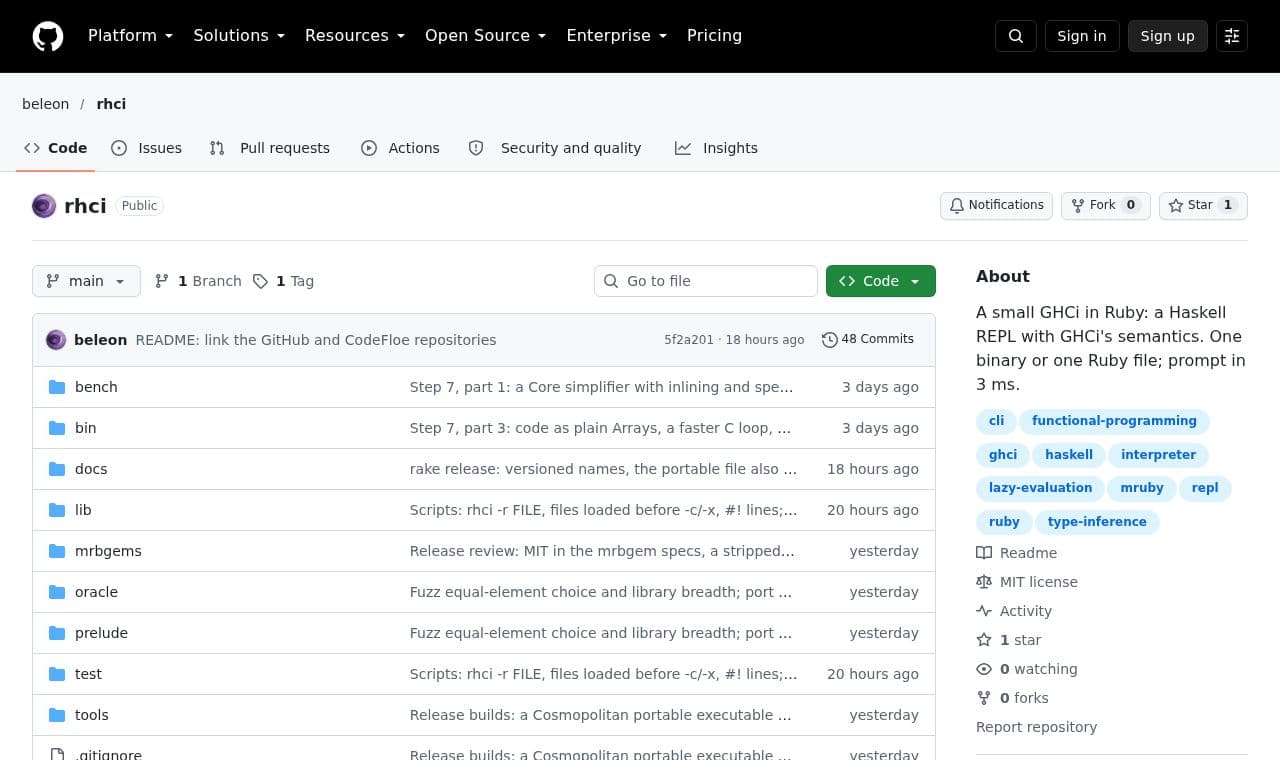Open the bench folder icon
This screenshot has height=760, width=1280.
pos(57,387)
